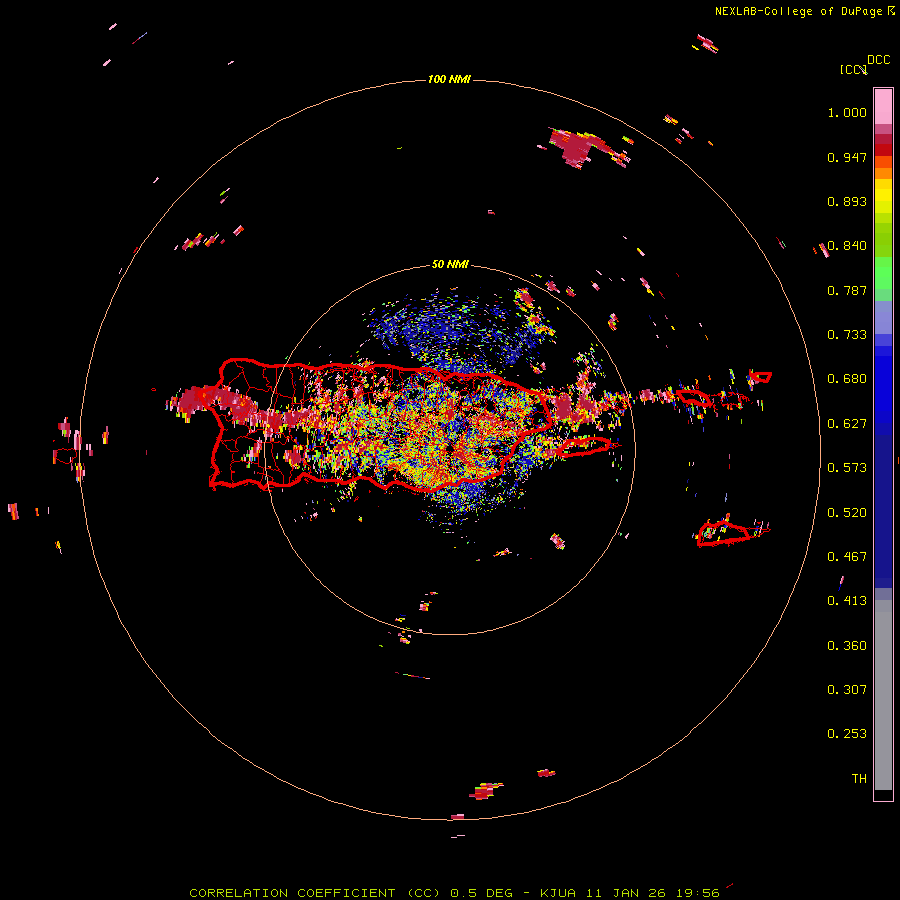The width and height of the screenshot is (900, 900).
Task: Select the 1.000 value on color scale
Action: [847, 112]
